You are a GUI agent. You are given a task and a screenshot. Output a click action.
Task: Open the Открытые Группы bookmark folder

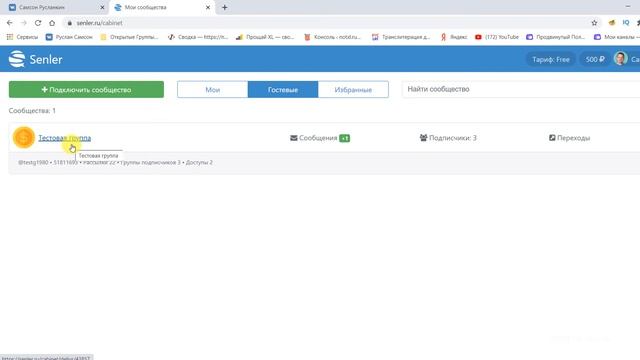129,37
